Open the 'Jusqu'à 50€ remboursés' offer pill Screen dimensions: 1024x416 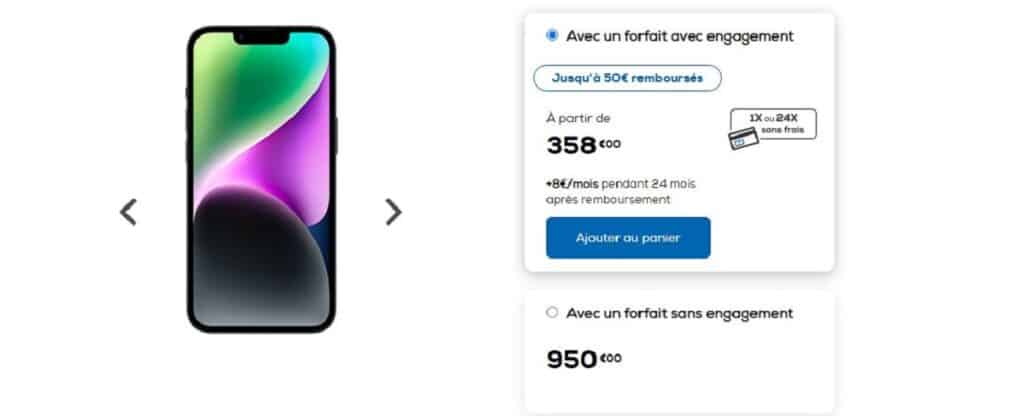point(628,78)
